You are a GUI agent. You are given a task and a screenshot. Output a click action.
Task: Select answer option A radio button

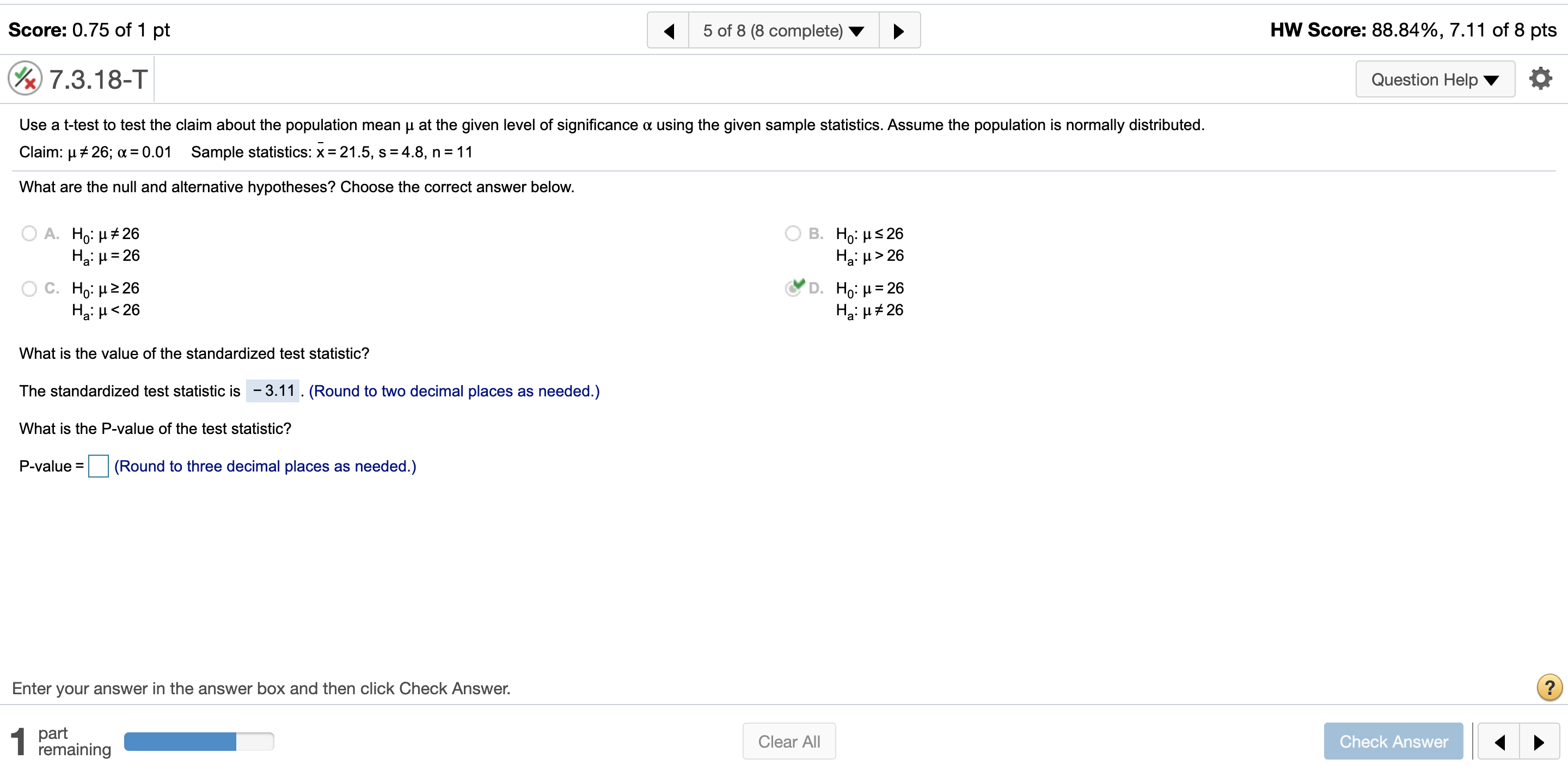coord(29,233)
